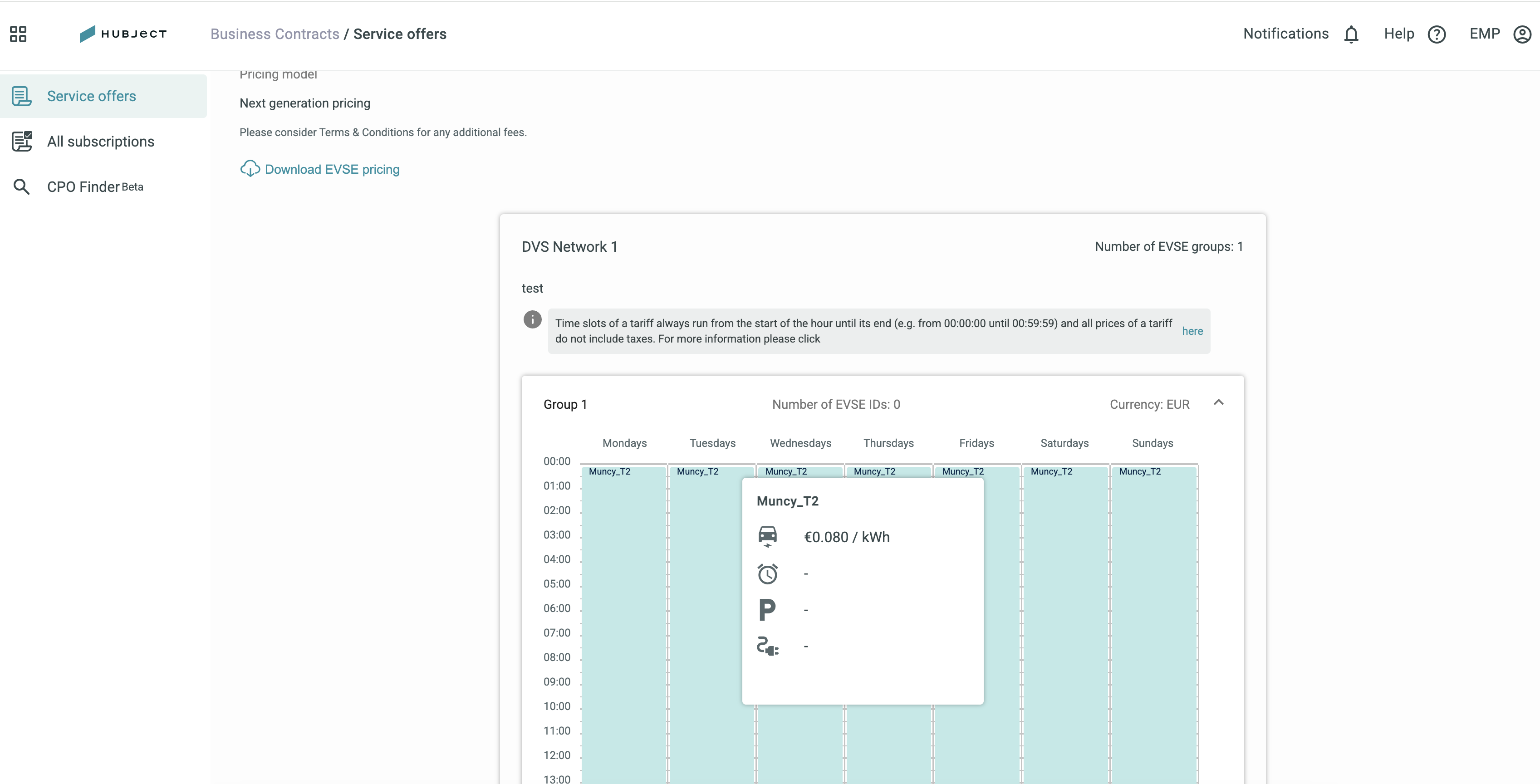Screen dimensions: 1540x784
Task: Click 'Currency: EUR' text
Action: 1149,405
